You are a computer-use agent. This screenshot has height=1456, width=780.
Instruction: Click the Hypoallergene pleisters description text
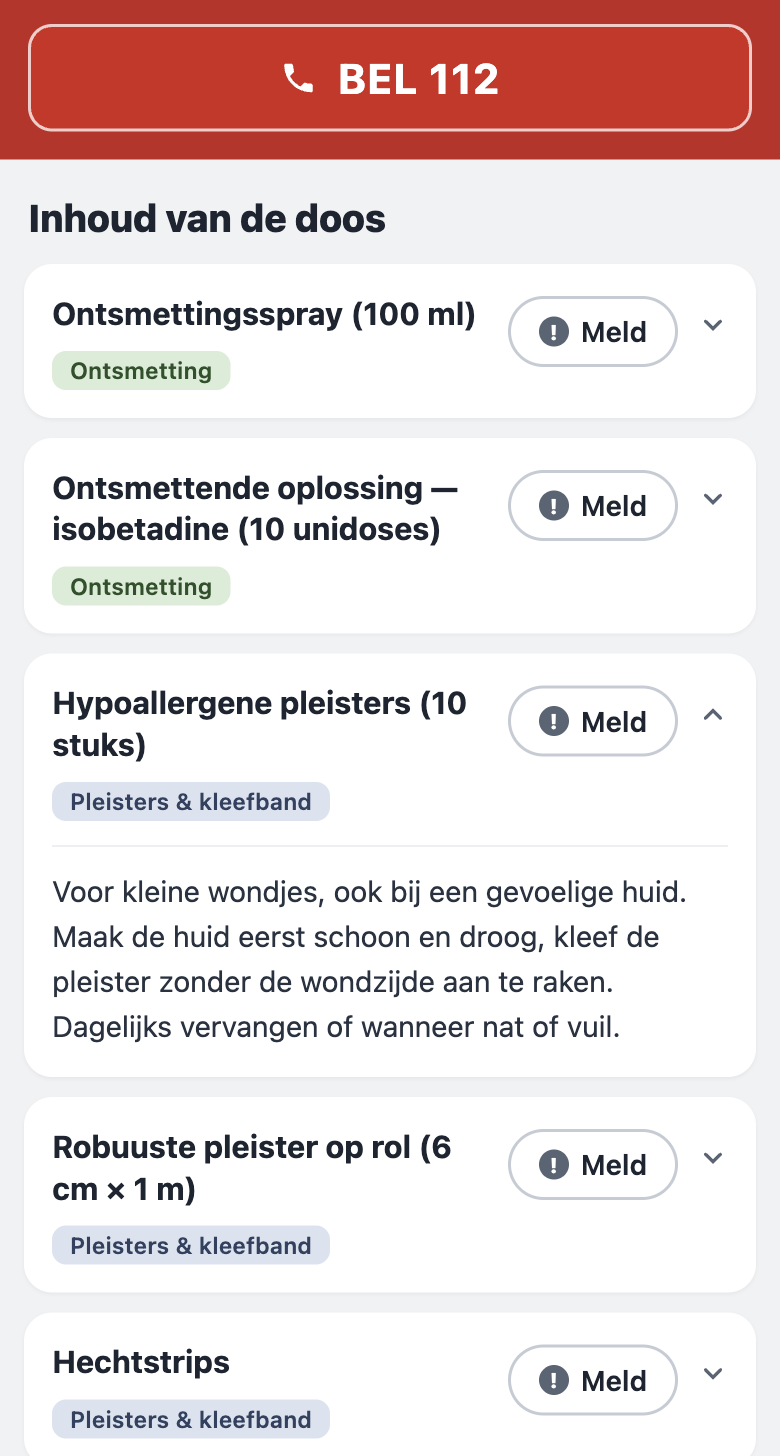pyautogui.click(x=370, y=960)
